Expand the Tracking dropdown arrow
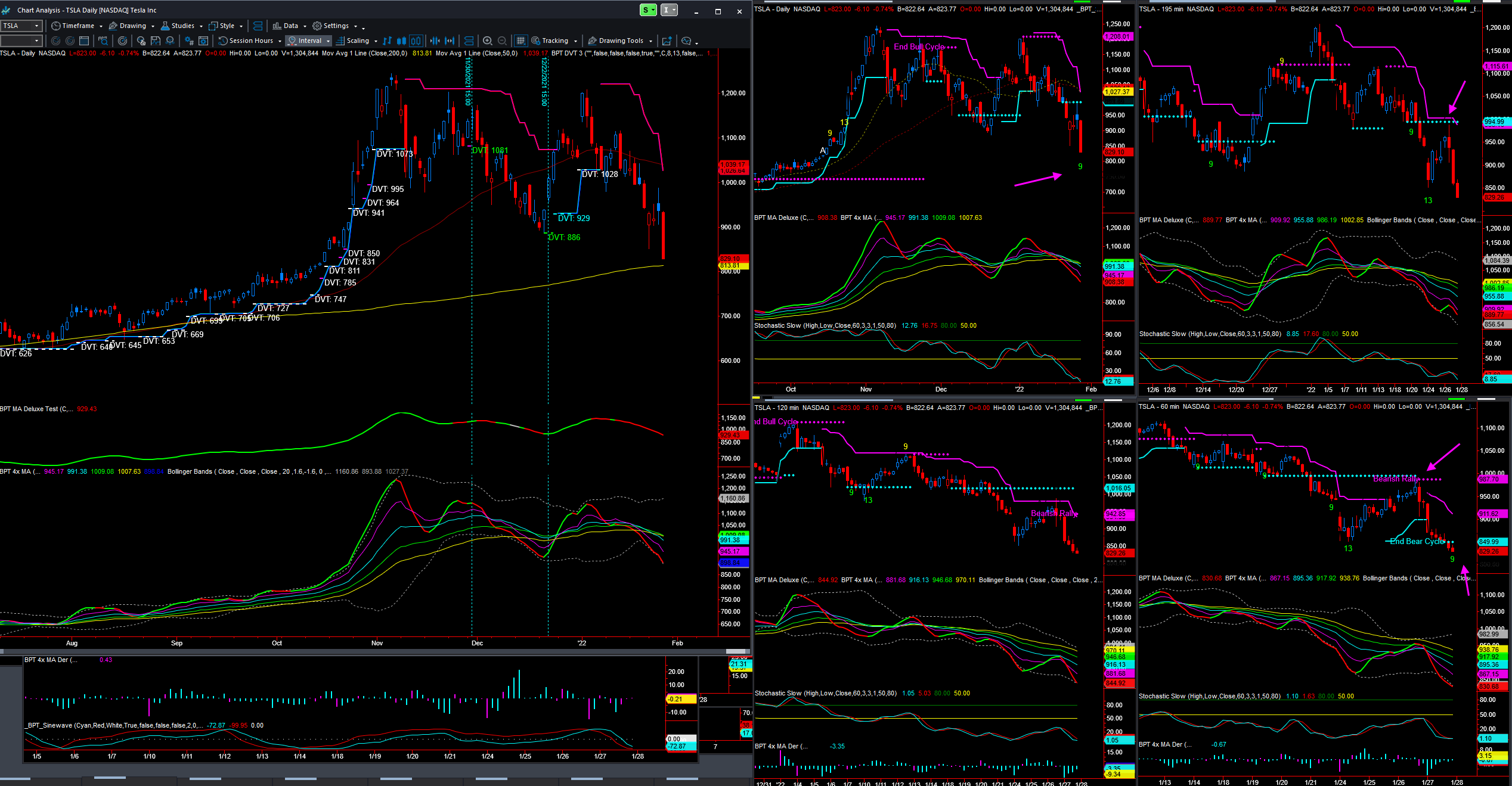 (x=575, y=41)
